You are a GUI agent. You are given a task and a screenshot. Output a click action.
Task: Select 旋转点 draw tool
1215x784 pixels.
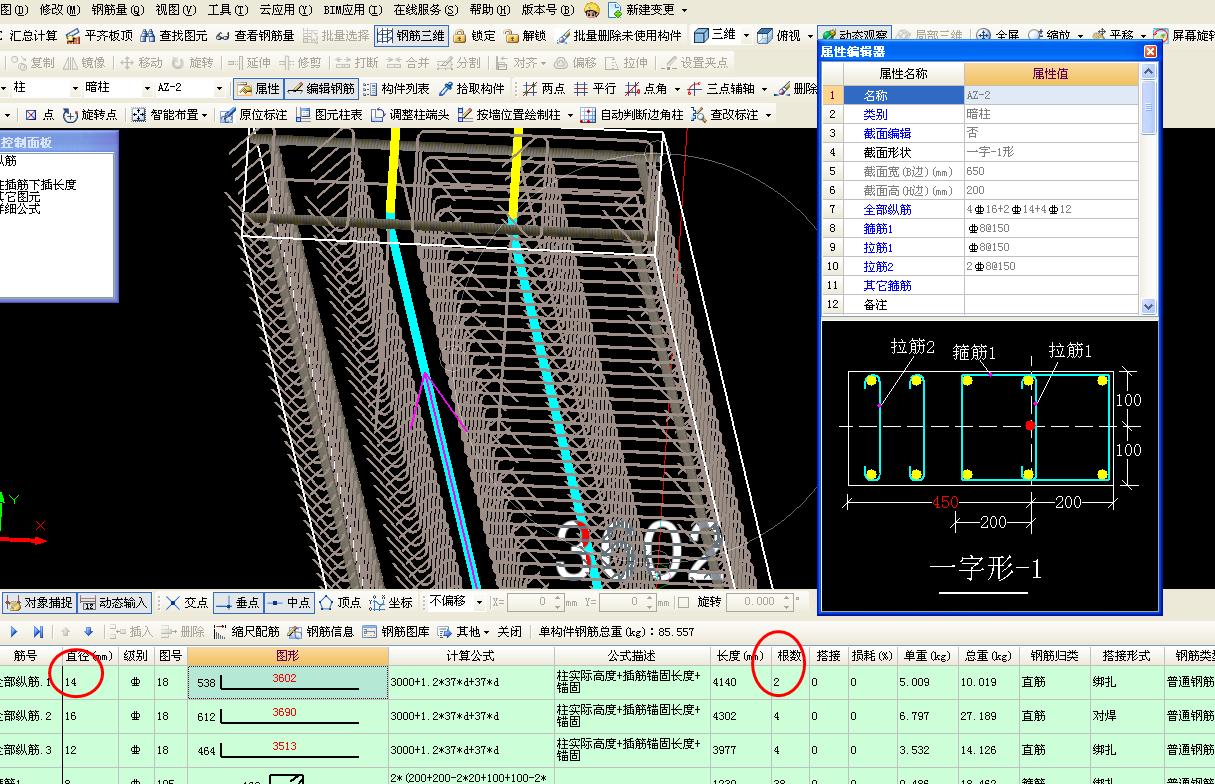tap(89, 115)
